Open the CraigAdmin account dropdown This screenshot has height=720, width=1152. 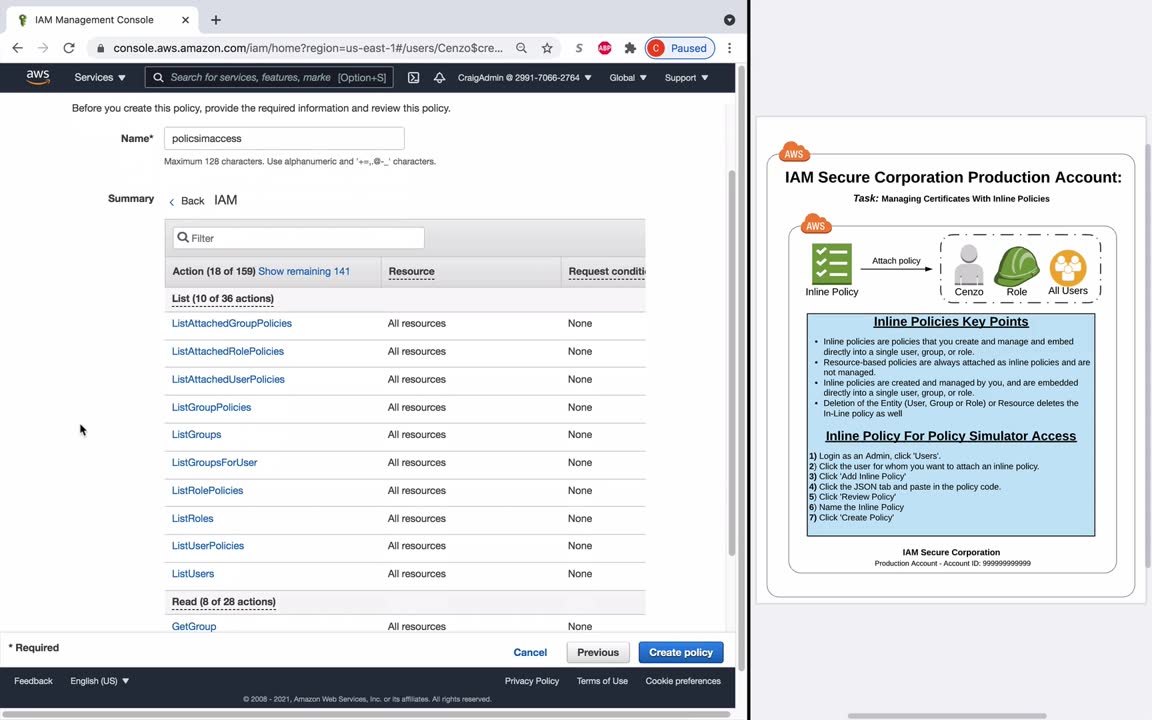click(x=525, y=77)
